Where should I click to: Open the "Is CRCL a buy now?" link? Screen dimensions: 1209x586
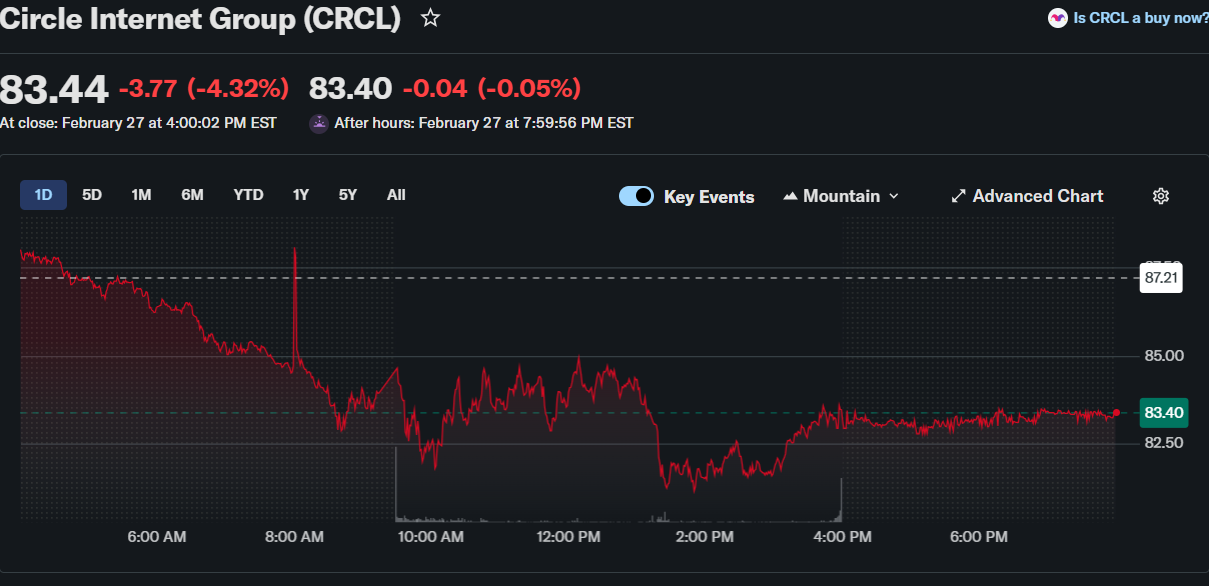[x=1140, y=18]
